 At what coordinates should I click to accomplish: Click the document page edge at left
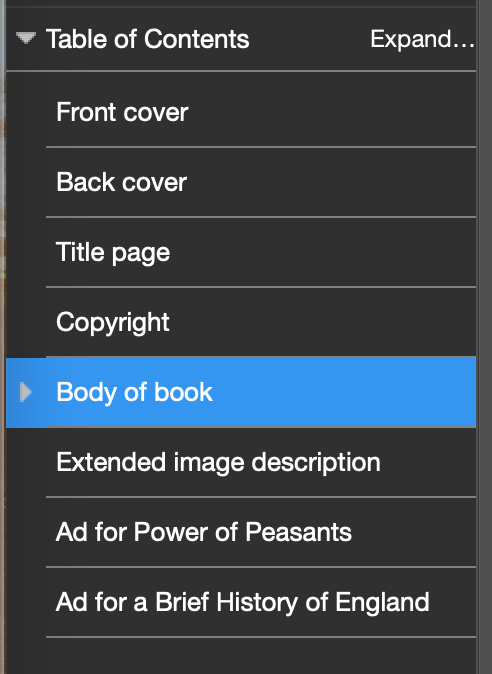(3, 337)
